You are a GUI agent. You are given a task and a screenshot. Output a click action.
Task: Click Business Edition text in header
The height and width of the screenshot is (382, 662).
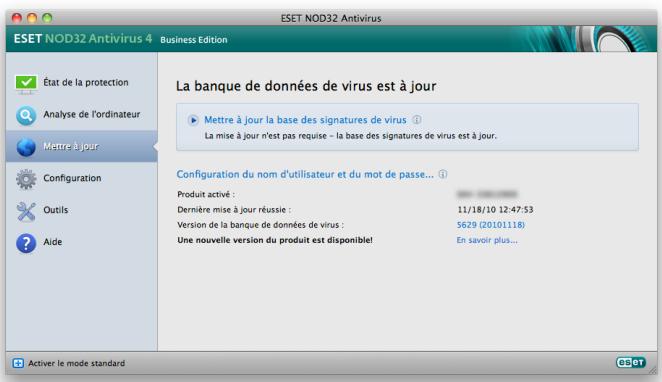[194, 40]
